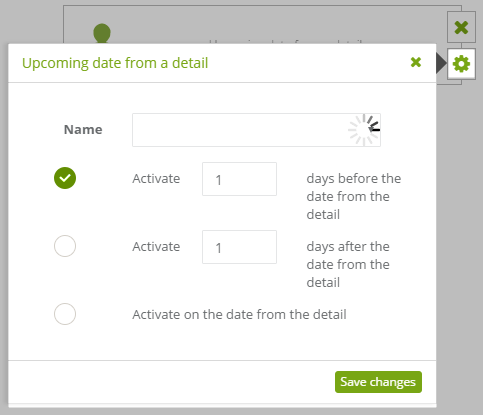Click the Upcoming date from a detail title
The image size is (483, 415).
pos(115,63)
